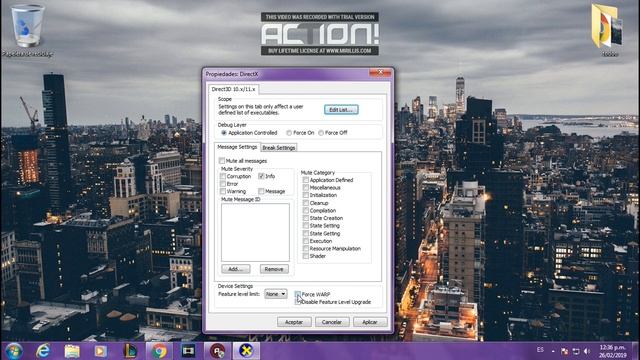Check the Corruption severity box
640x360 pixels.
pyautogui.click(x=222, y=176)
